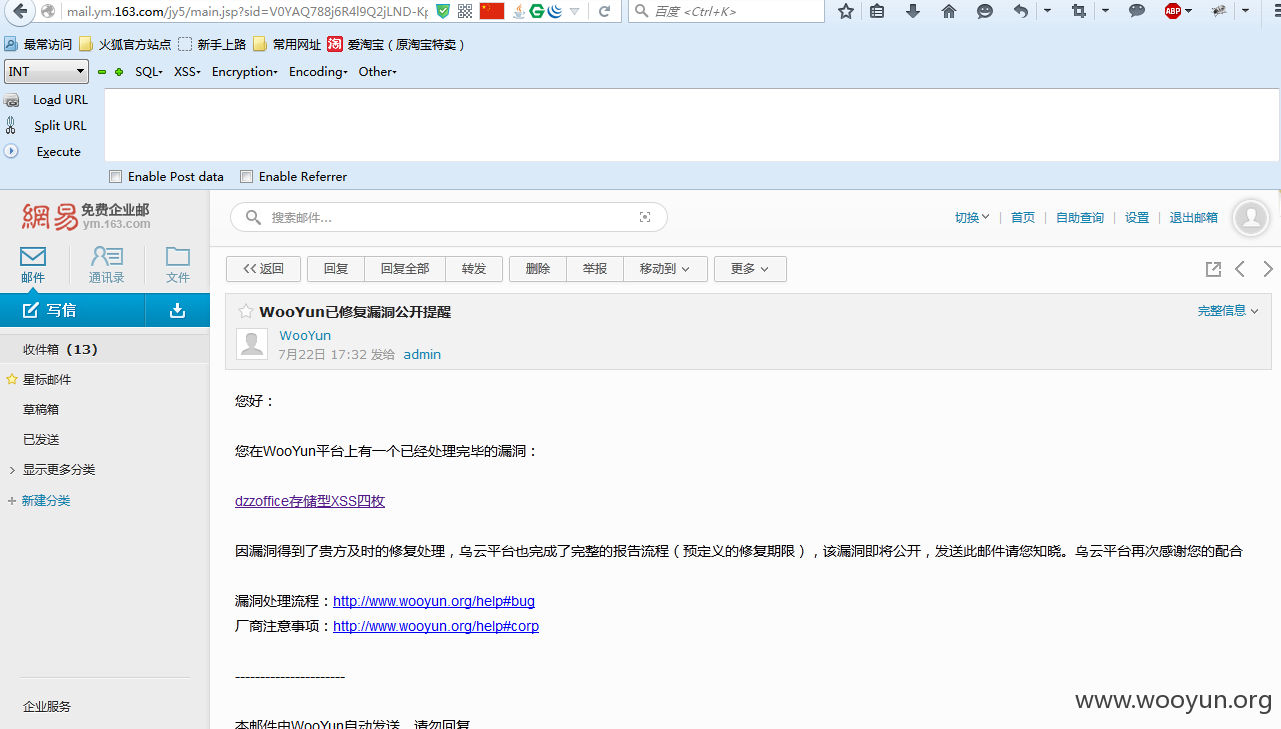The image size is (1281, 729).
Task: Open the Encoding menu in HackBar
Action: click(318, 72)
